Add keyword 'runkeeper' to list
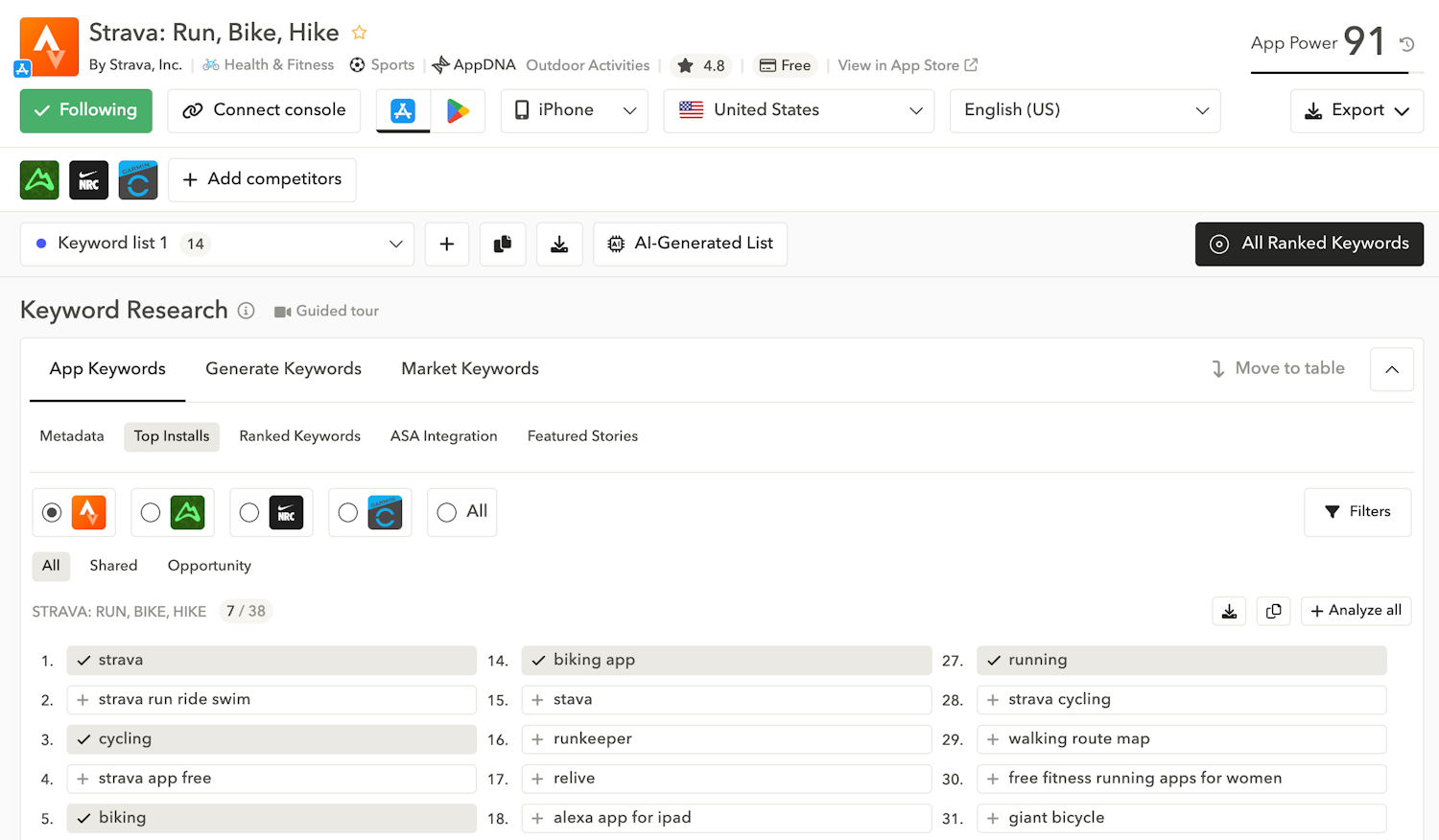This screenshot has width=1439, height=840. pos(726,739)
